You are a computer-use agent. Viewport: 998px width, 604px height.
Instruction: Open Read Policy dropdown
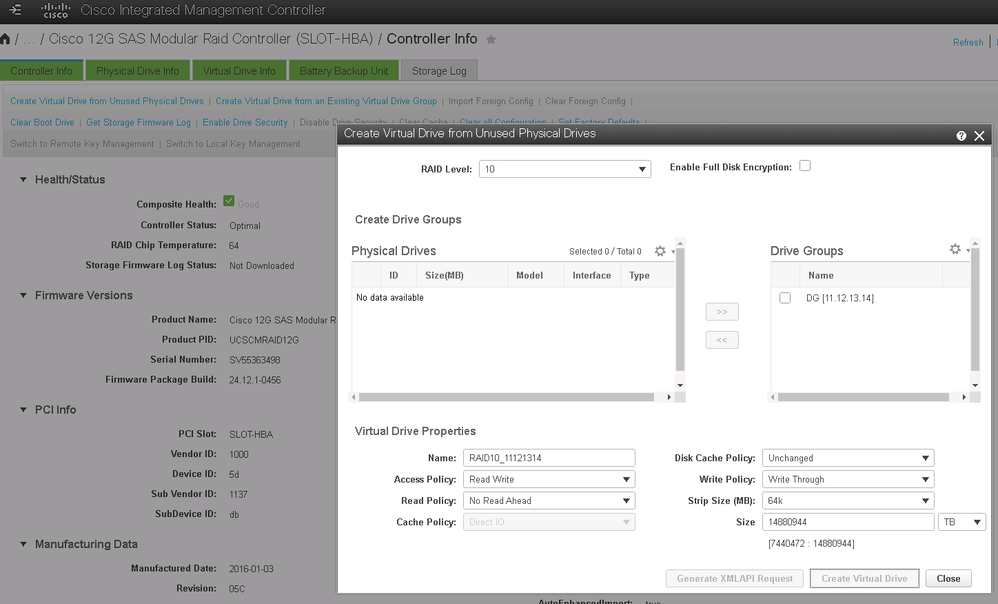pos(549,501)
